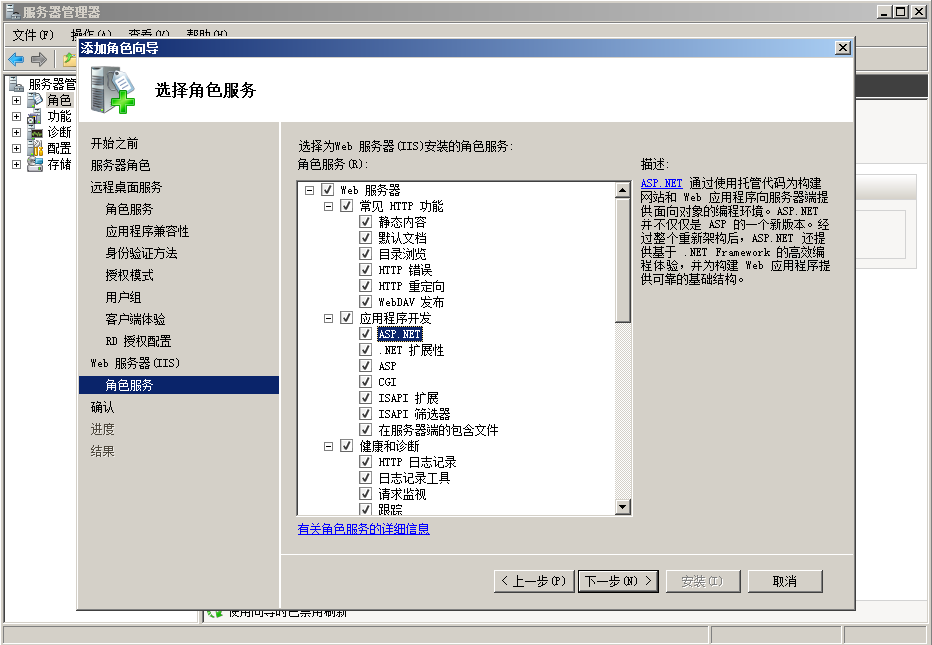Select ISAPI 扩展 list row text
The width and height of the screenshot is (932, 645).
click(408, 398)
